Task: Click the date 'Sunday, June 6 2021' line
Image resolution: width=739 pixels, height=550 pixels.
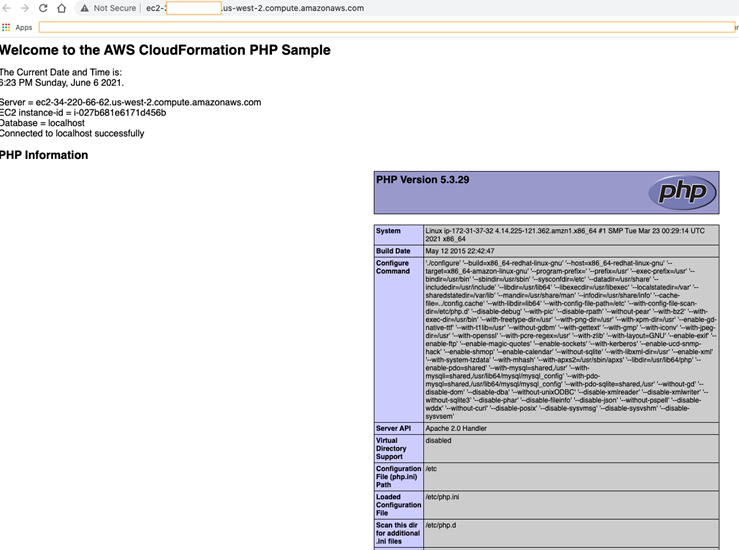Action: [62, 82]
